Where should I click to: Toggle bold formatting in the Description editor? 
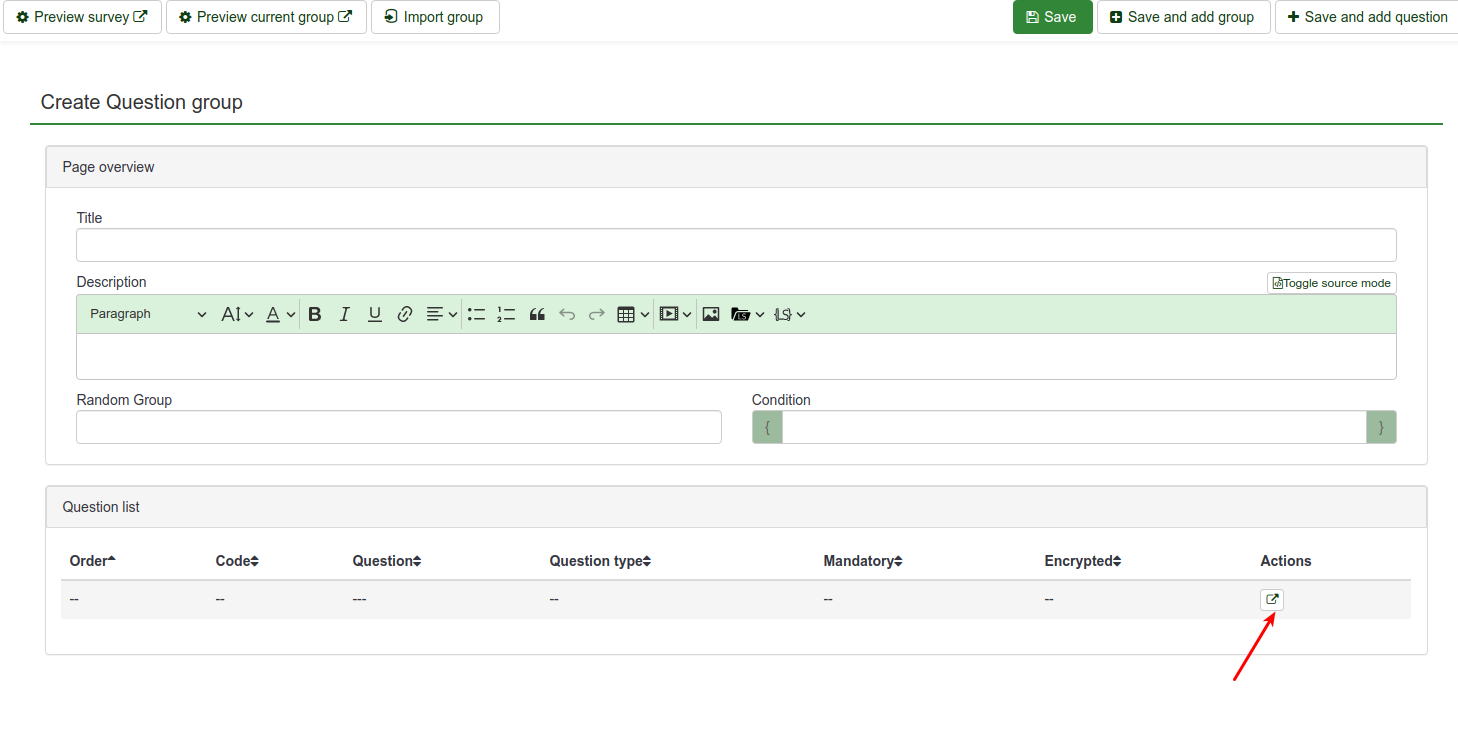pos(315,314)
